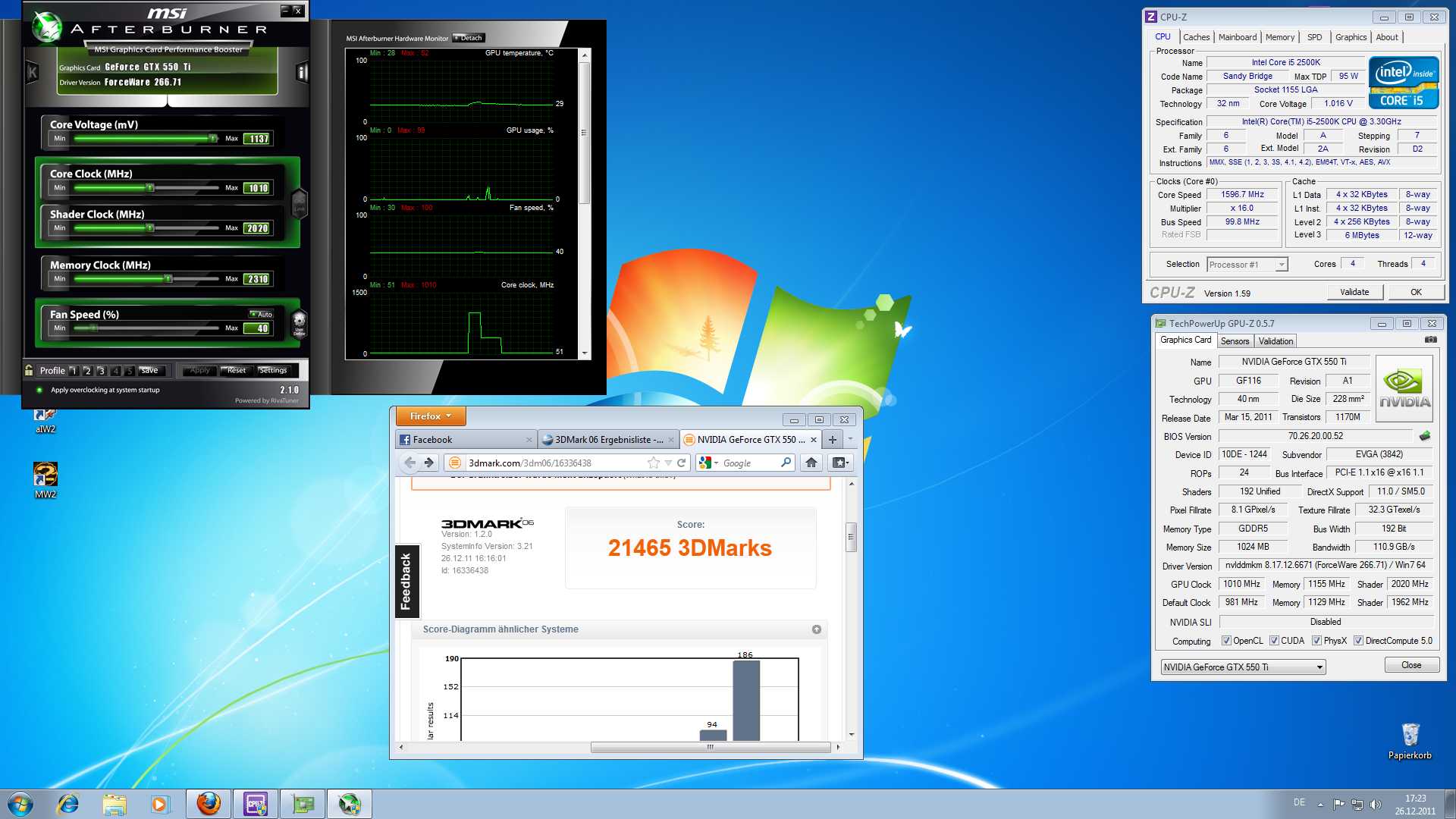Open the SPD tab in CPU-Z
1456x819 pixels.
point(1315,37)
